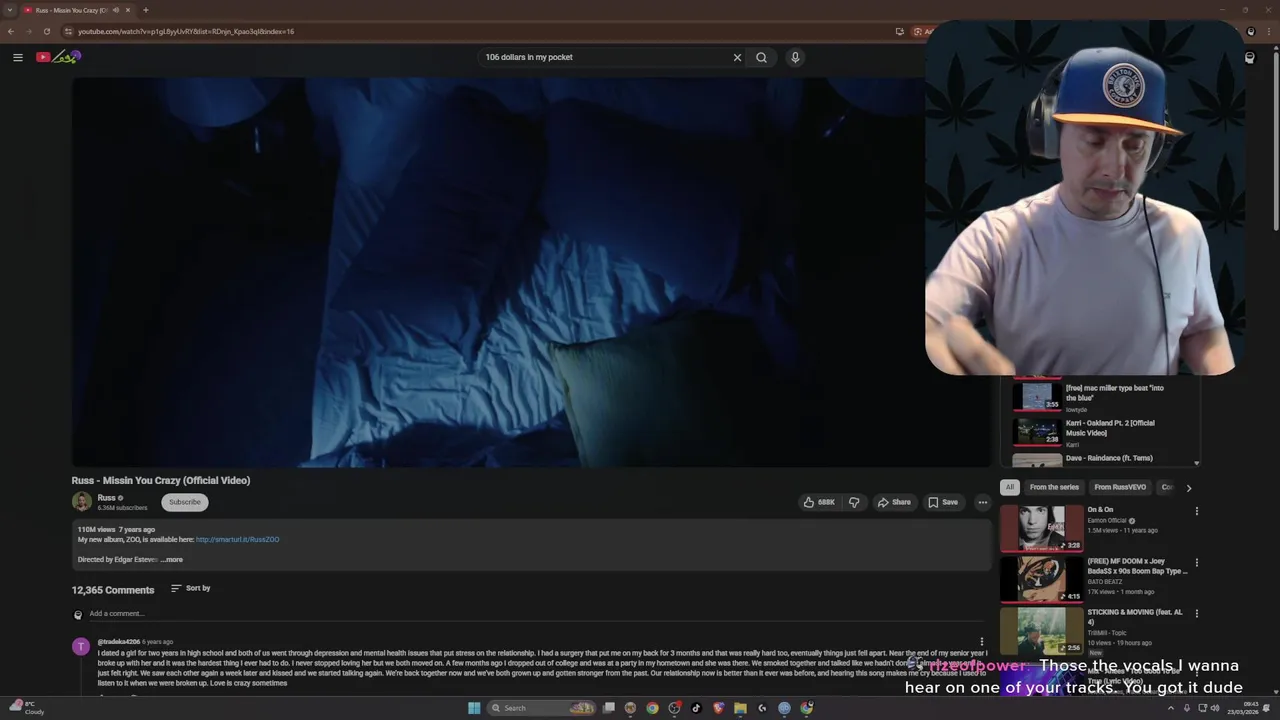Go back in the browser
This screenshot has height=720, width=1280.
point(11,31)
